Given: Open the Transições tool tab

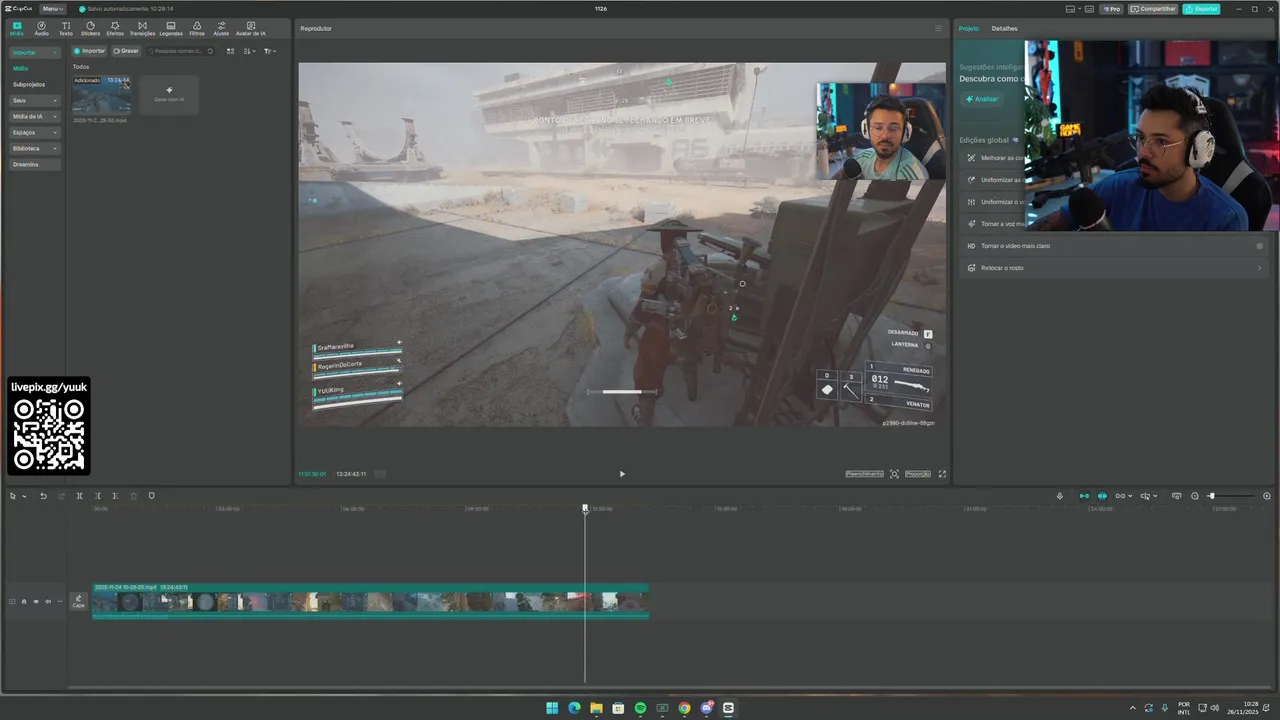Looking at the screenshot, I should [142, 28].
